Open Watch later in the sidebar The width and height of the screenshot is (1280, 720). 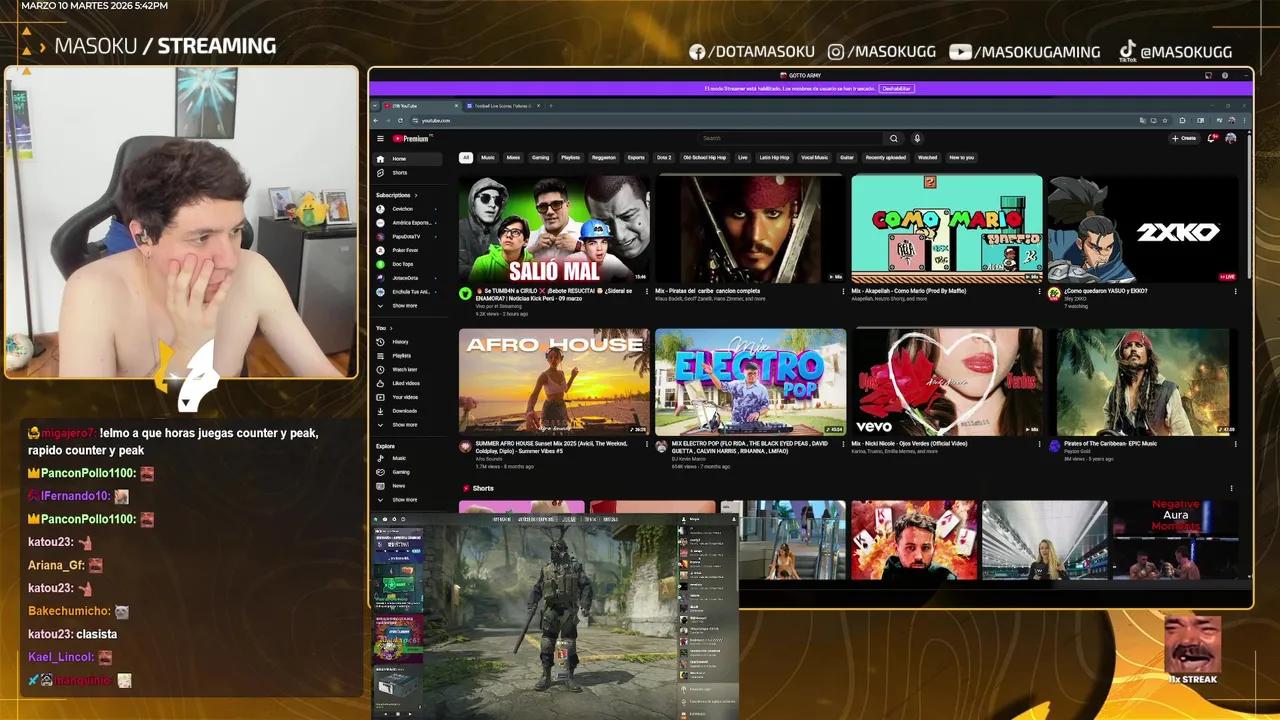point(408,369)
